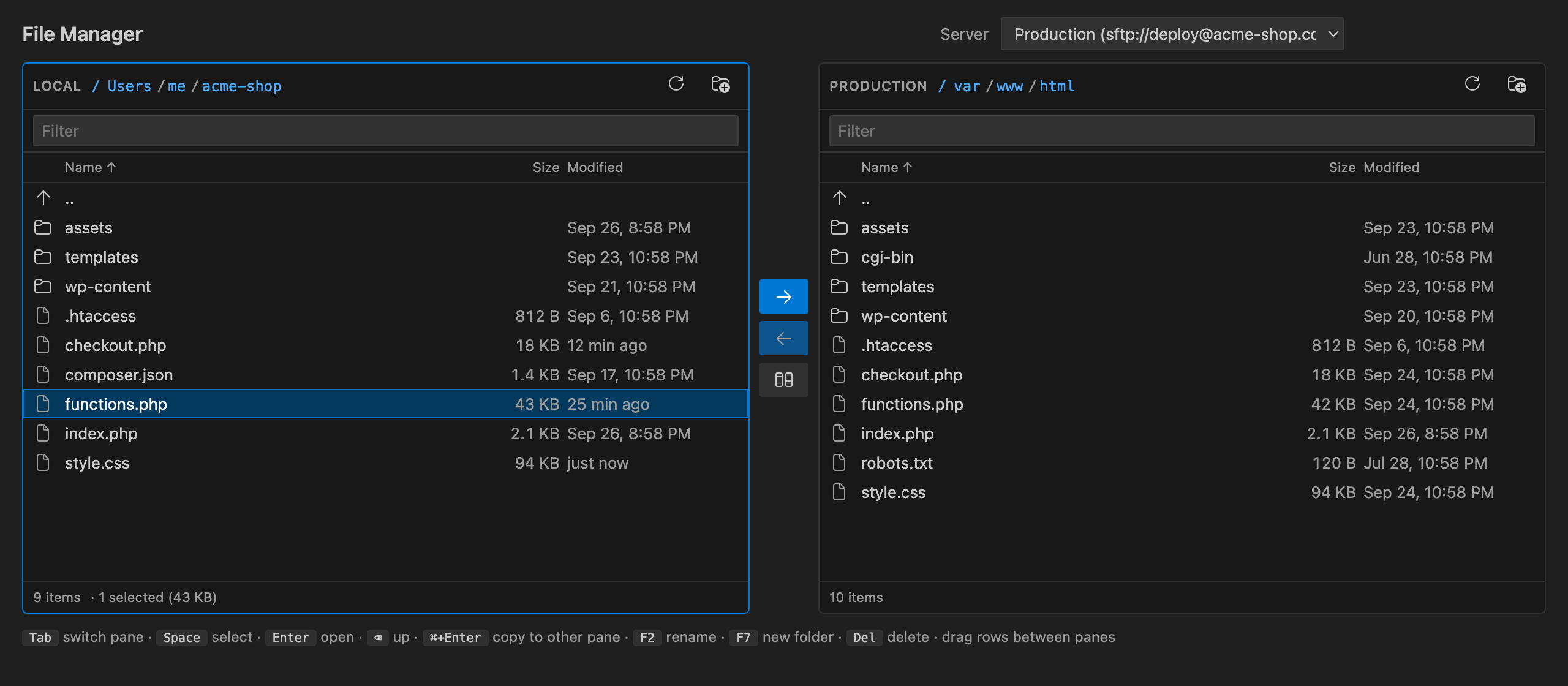Select production index.php file name

897,434
